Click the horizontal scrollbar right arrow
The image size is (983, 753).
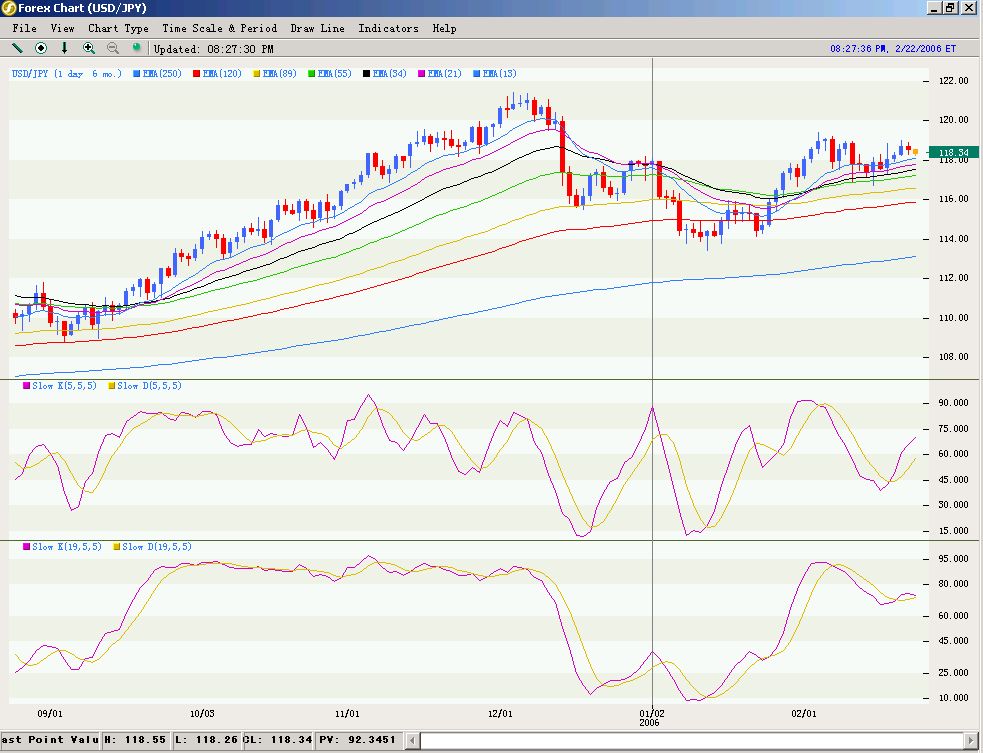[969, 740]
